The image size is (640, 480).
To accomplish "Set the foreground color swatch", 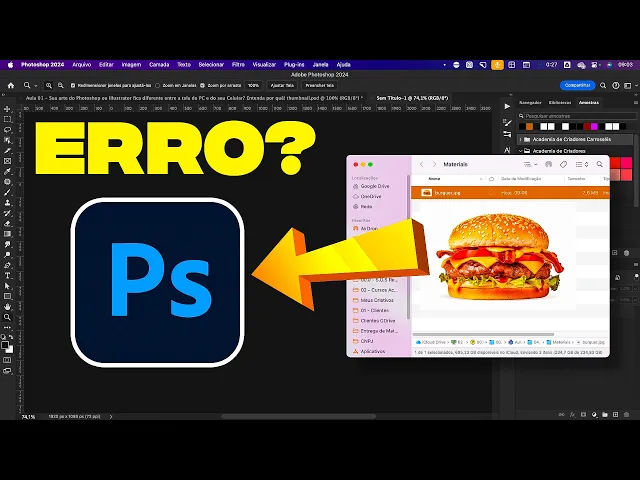I will 4,345.
